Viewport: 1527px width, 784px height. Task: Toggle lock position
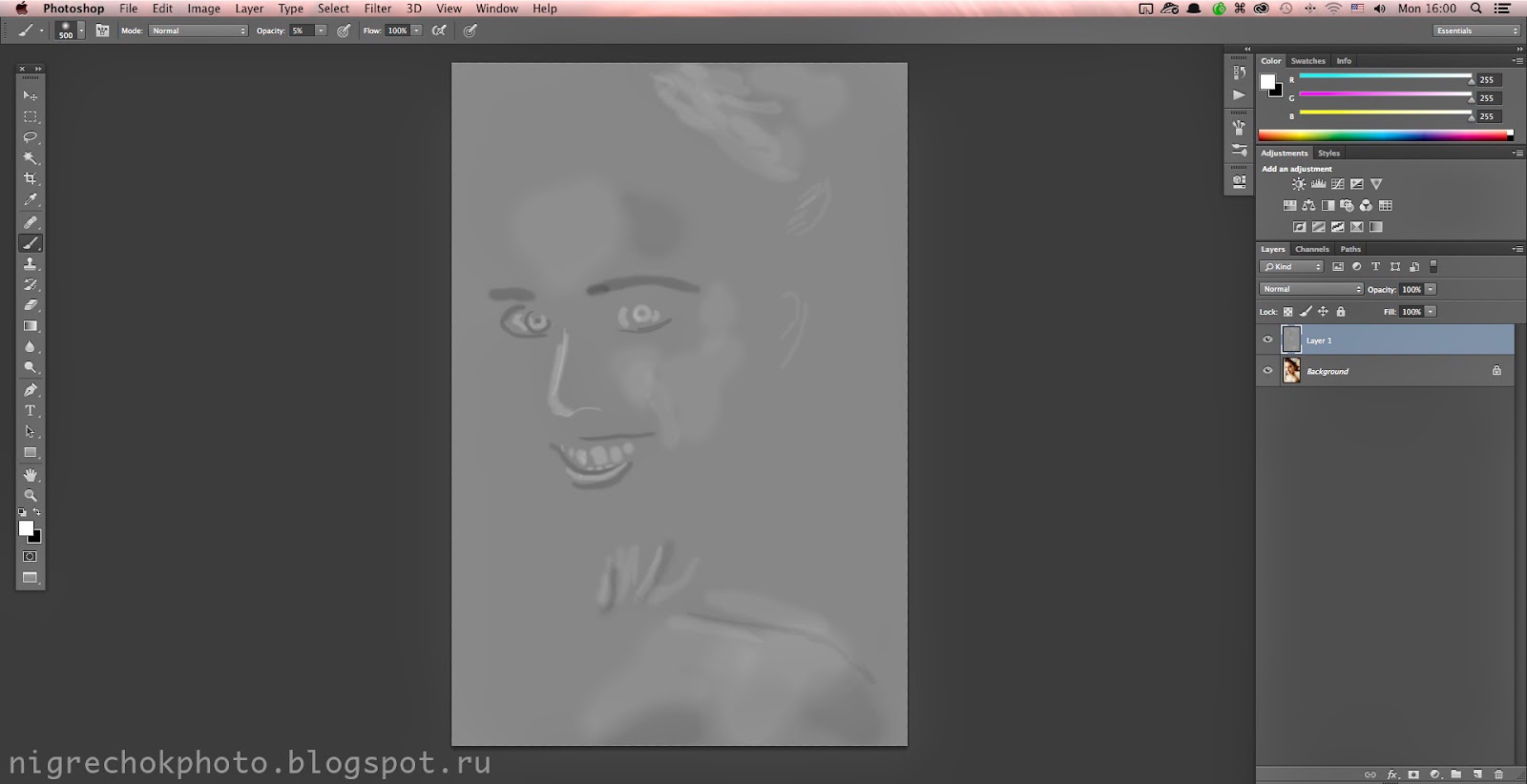pyautogui.click(x=1323, y=312)
